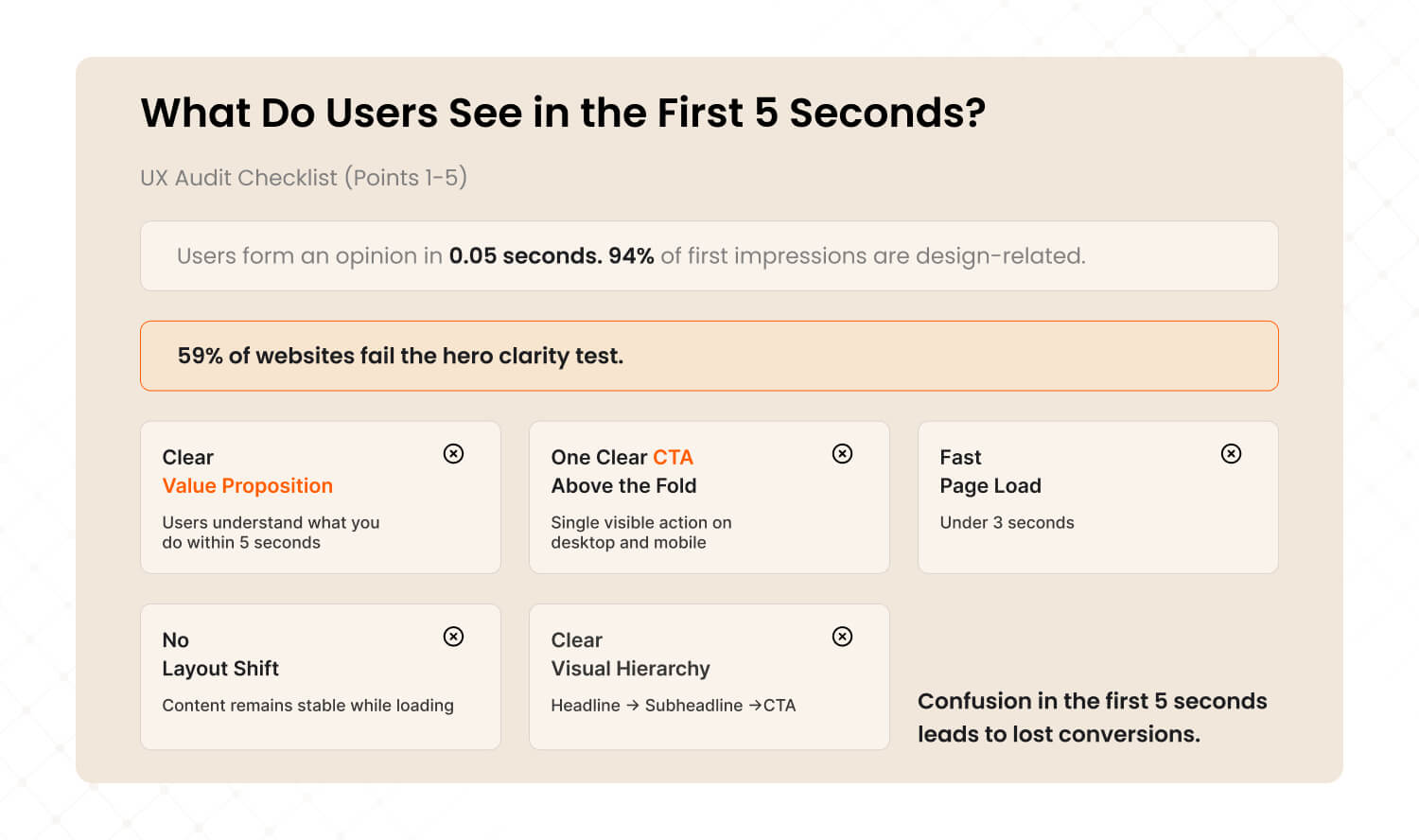
Task: Click 'Confusion in the first 5 seconds' statement
Action: click(1092, 717)
